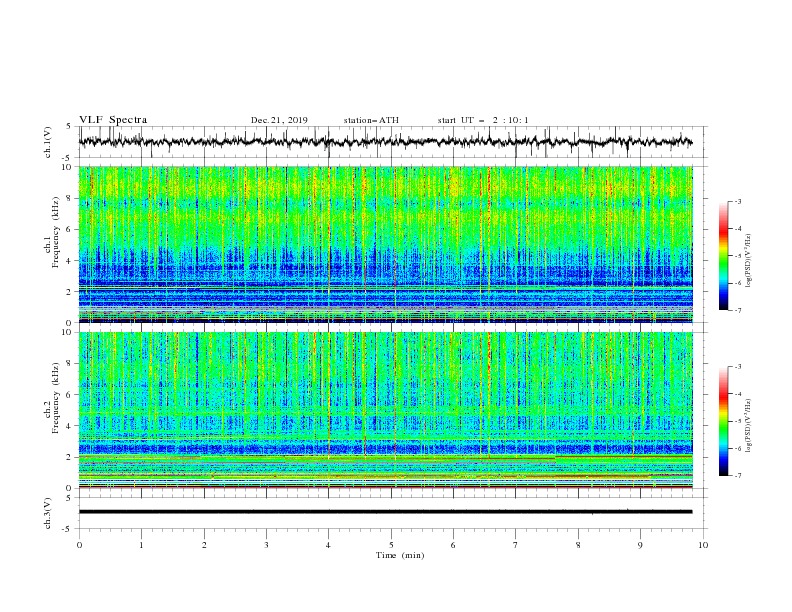Click the ch.1 color scale bar
The height and width of the screenshot is (612, 792).
pos(723,256)
